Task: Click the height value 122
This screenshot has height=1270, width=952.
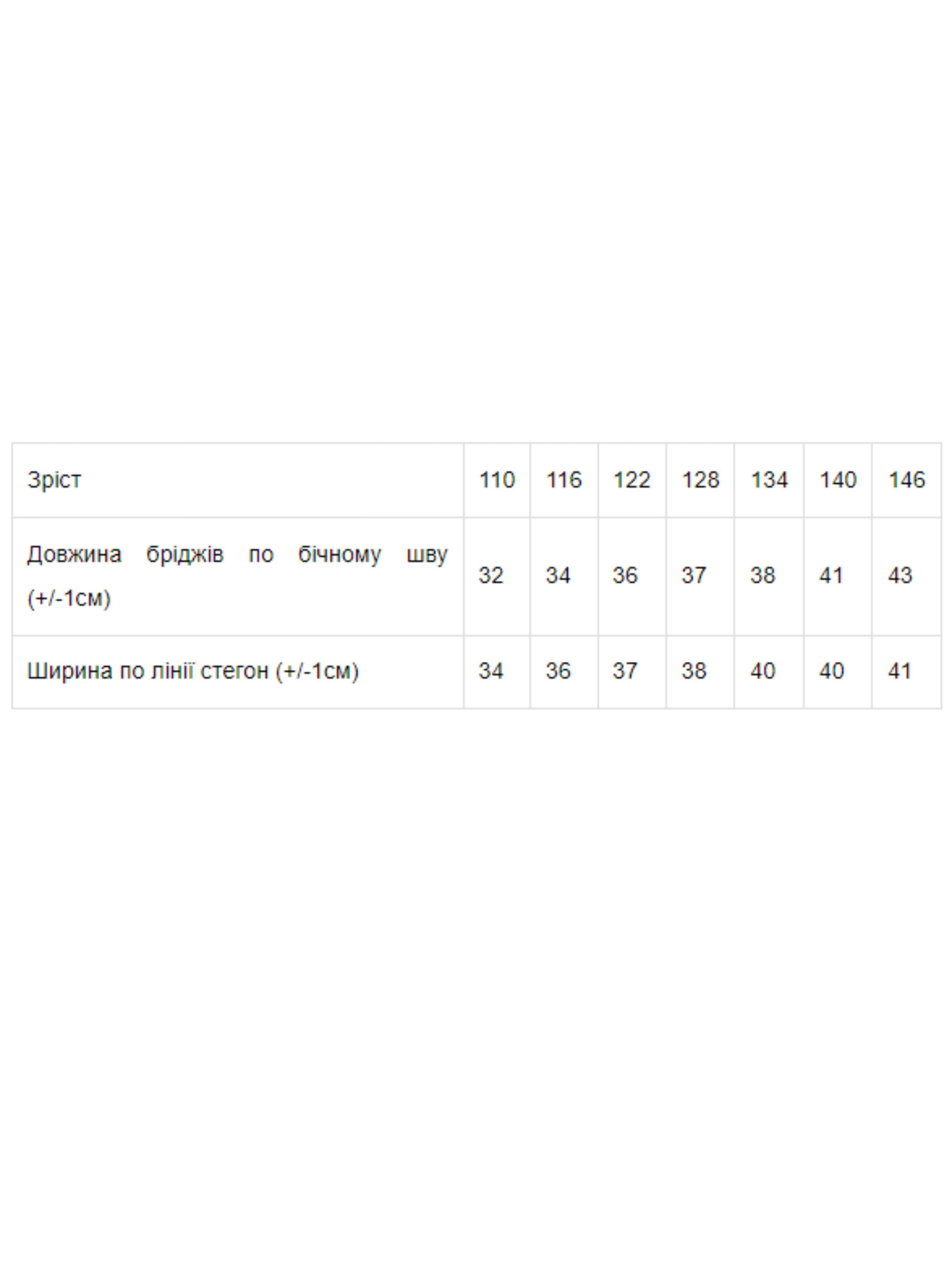Action: [x=631, y=480]
